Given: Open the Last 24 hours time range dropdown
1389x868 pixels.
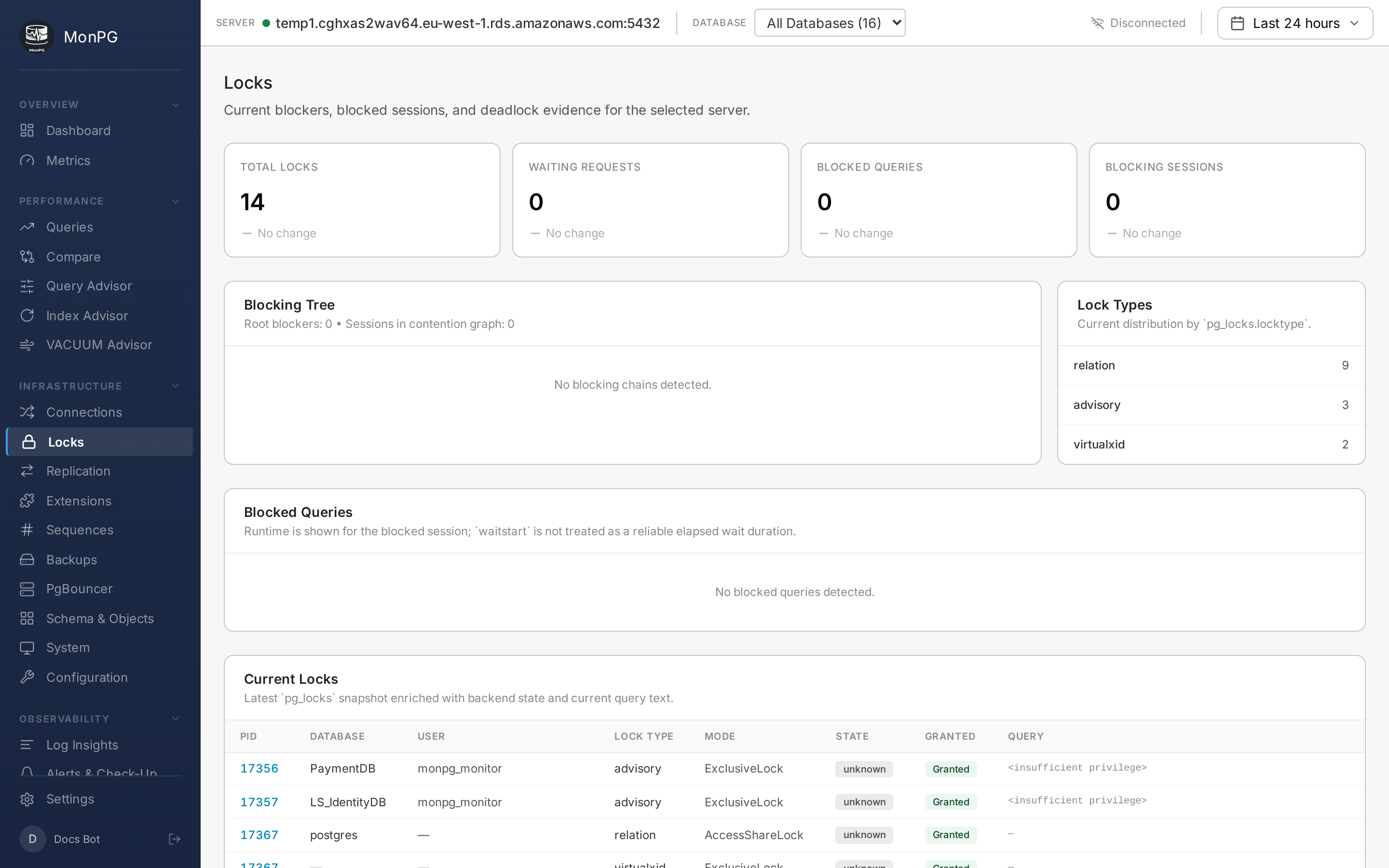Looking at the screenshot, I should point(1295,23).
